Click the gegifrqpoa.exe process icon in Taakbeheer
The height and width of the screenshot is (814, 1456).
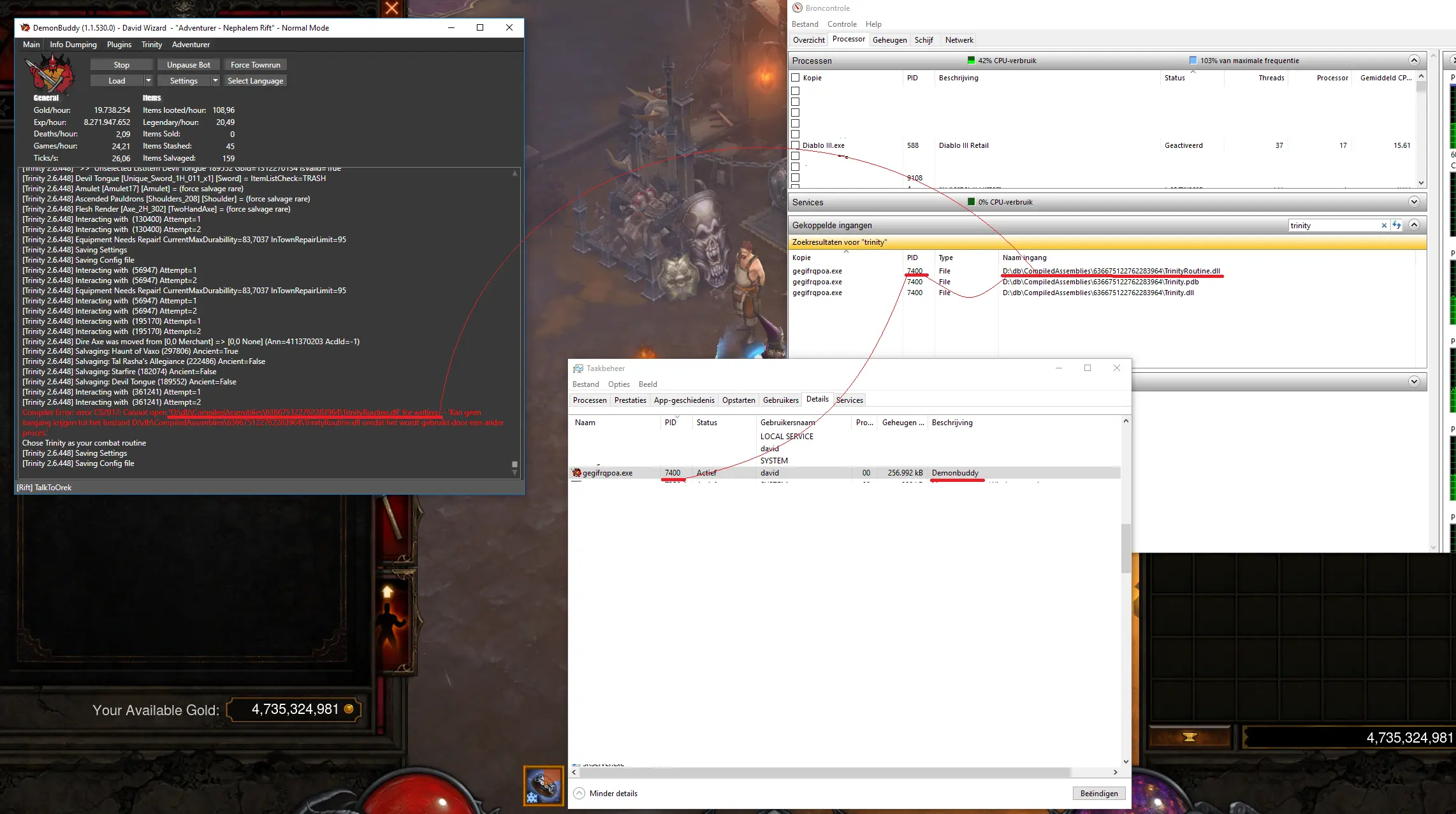577,473
